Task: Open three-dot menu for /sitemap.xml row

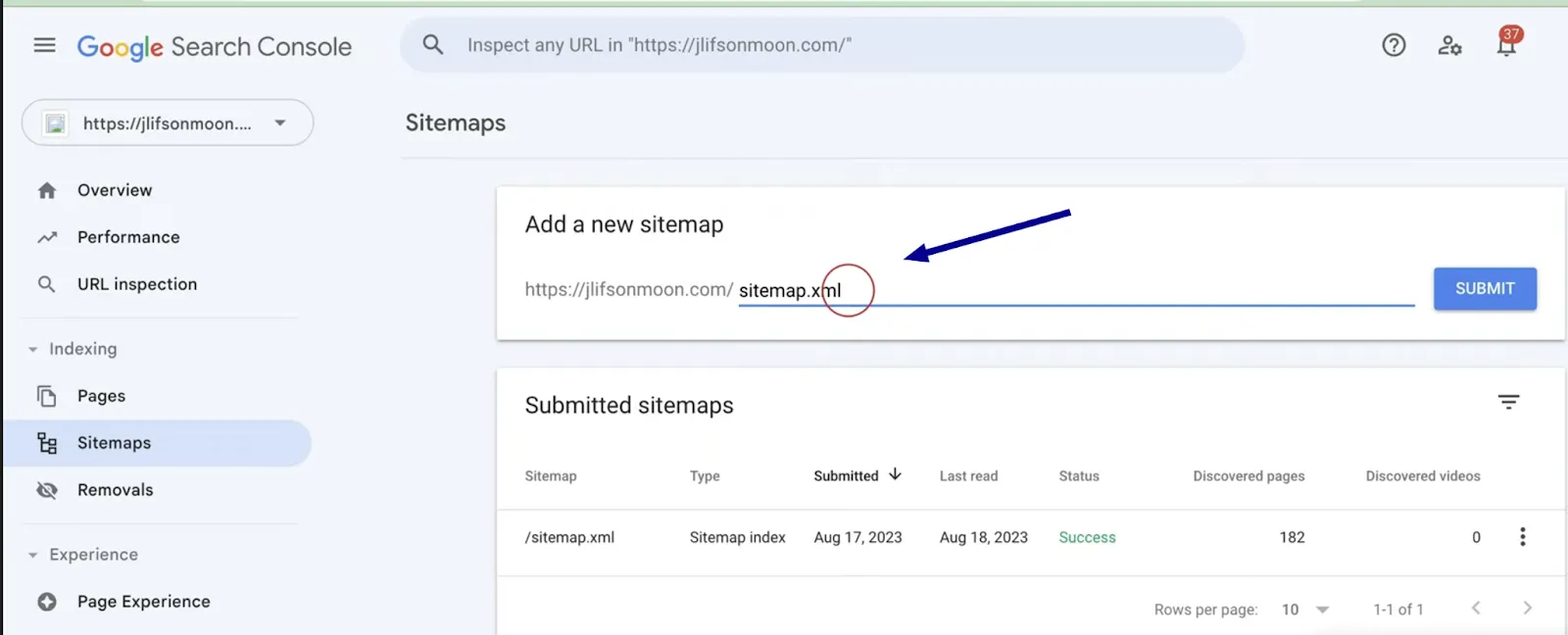Action: point(1522,537)
